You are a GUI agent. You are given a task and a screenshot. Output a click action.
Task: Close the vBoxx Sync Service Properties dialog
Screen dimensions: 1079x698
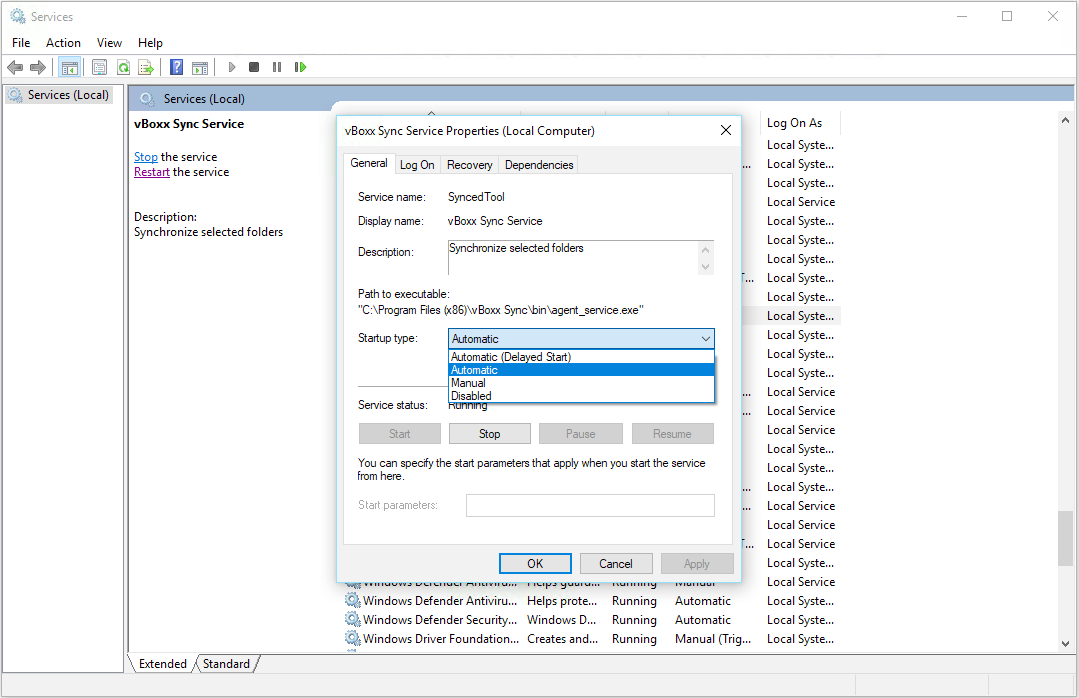tap(725, 130)
